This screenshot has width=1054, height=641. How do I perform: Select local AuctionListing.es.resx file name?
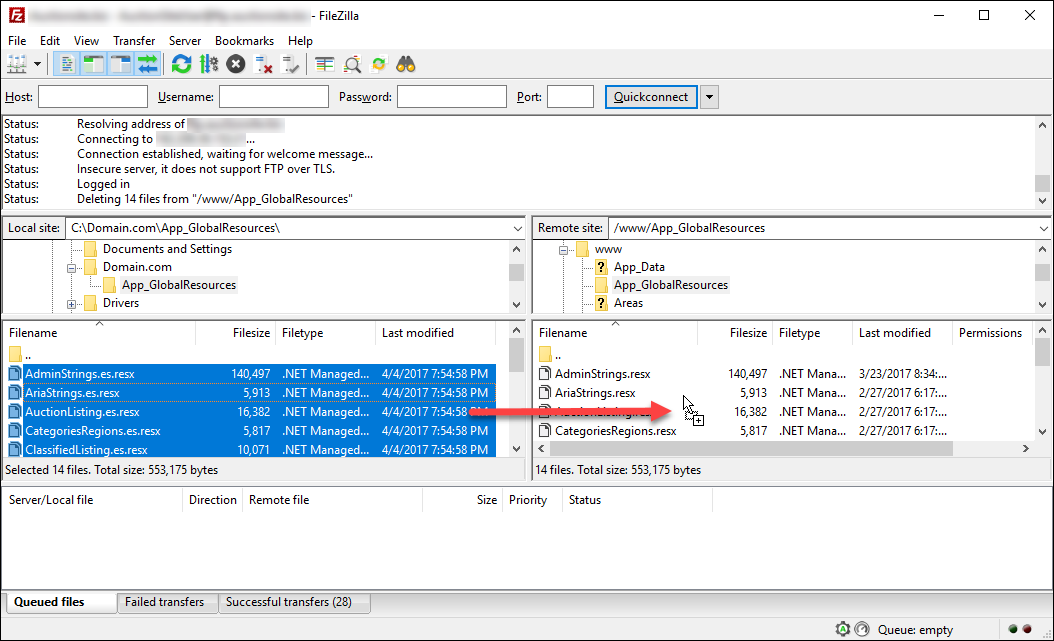(x=82, y=412)
